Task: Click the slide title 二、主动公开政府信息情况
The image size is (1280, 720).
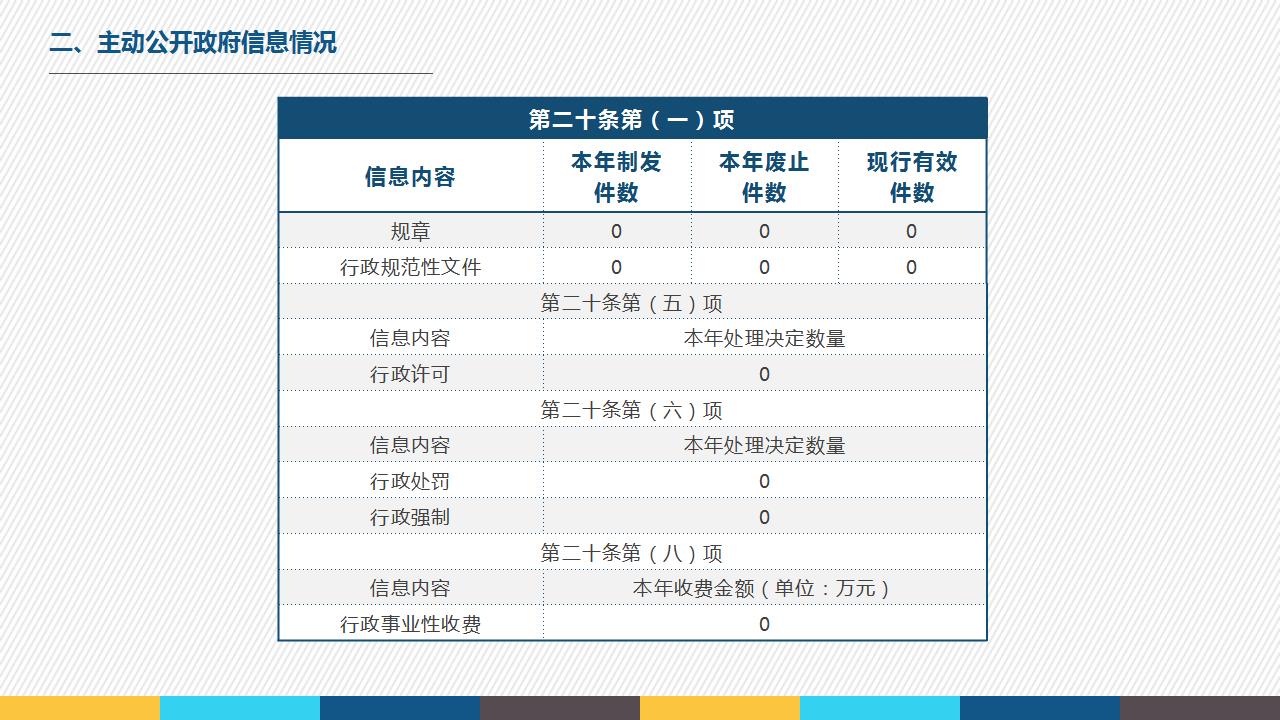Action: click(193, 43)
